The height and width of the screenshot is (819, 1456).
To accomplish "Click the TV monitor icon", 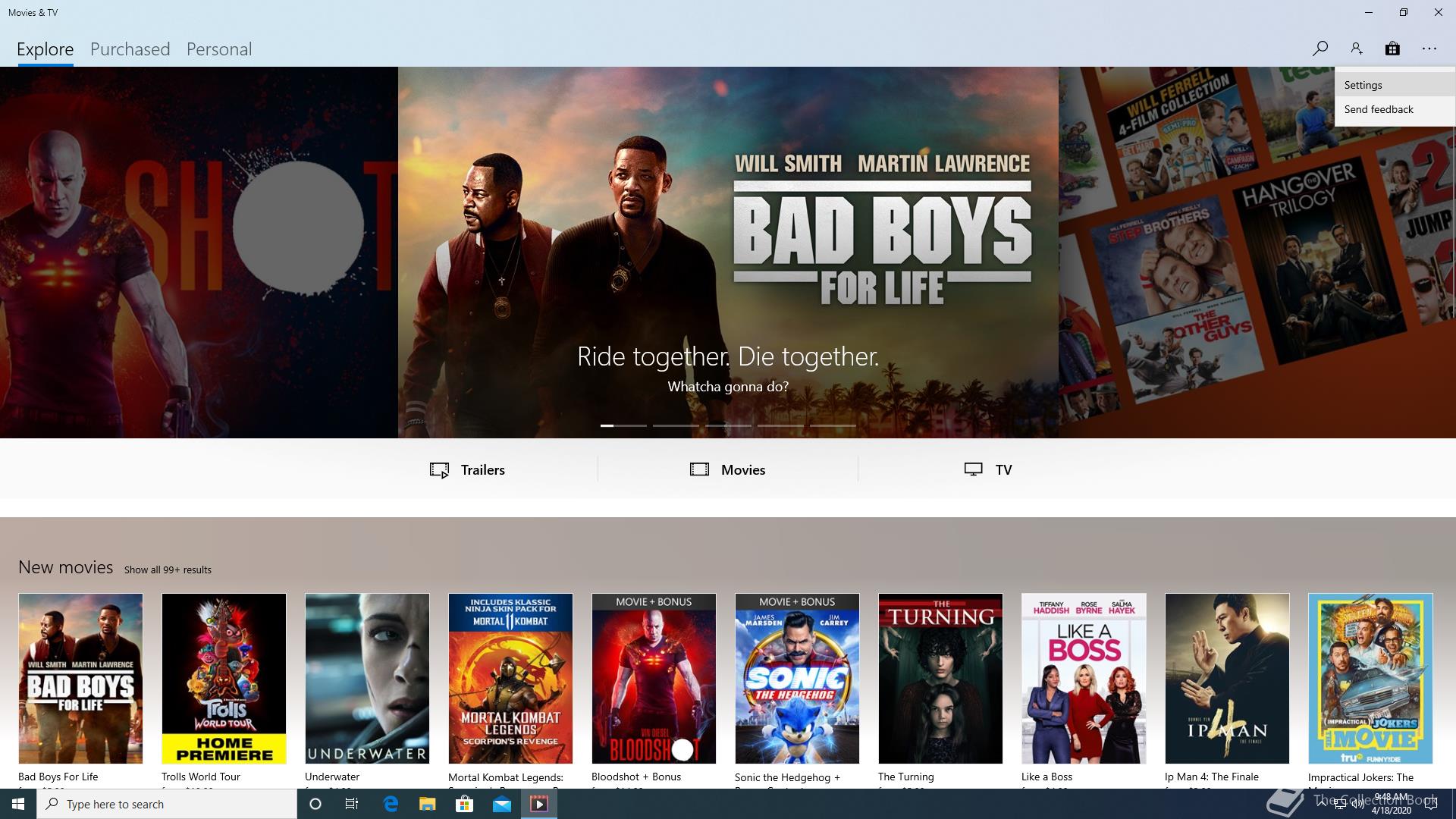I will (x=974, y=469).
